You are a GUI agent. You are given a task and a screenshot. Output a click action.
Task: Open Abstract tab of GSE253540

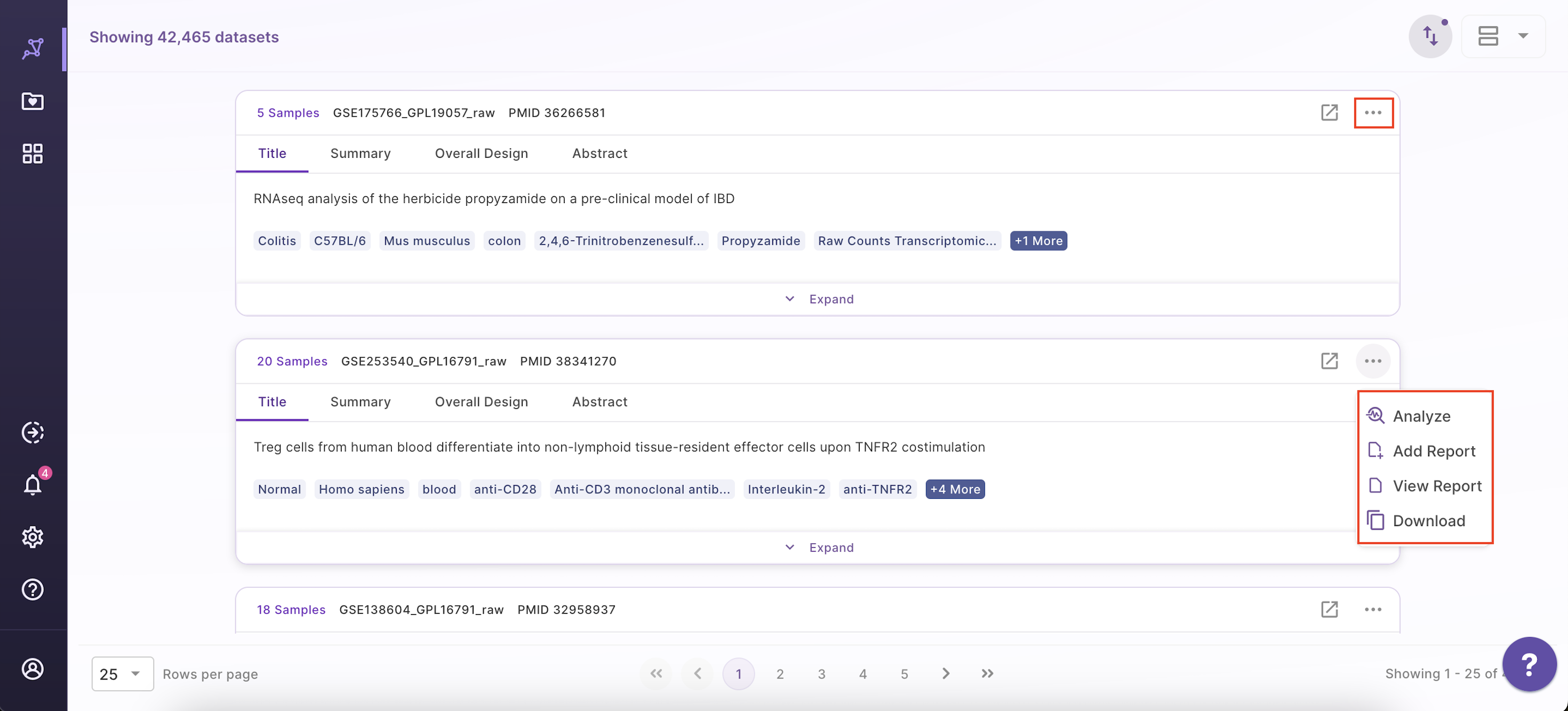pos(599,401)
